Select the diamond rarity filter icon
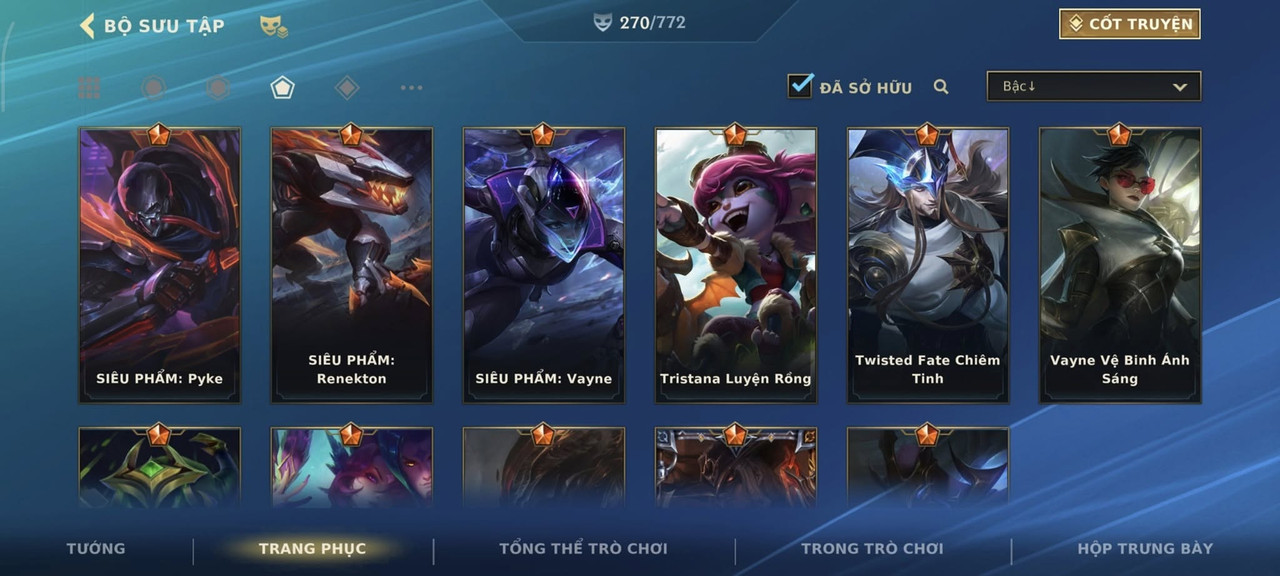Image resolution: width=1280 pixels, height=576 pixels. pyautogui.click(x=347, y=88)
